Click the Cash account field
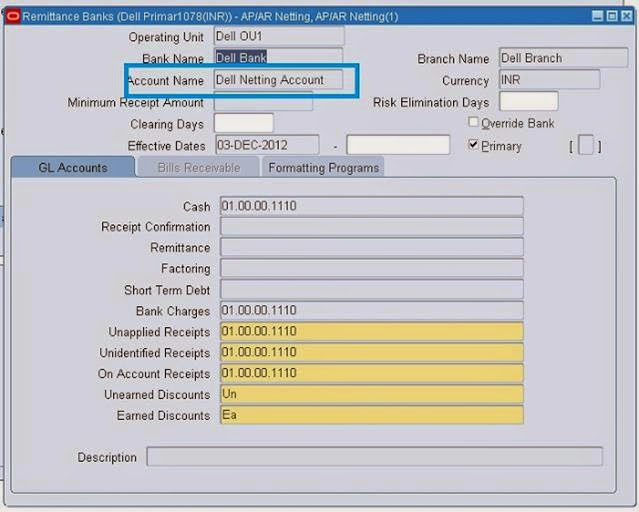The image size is (639, 512). [372, 206]
